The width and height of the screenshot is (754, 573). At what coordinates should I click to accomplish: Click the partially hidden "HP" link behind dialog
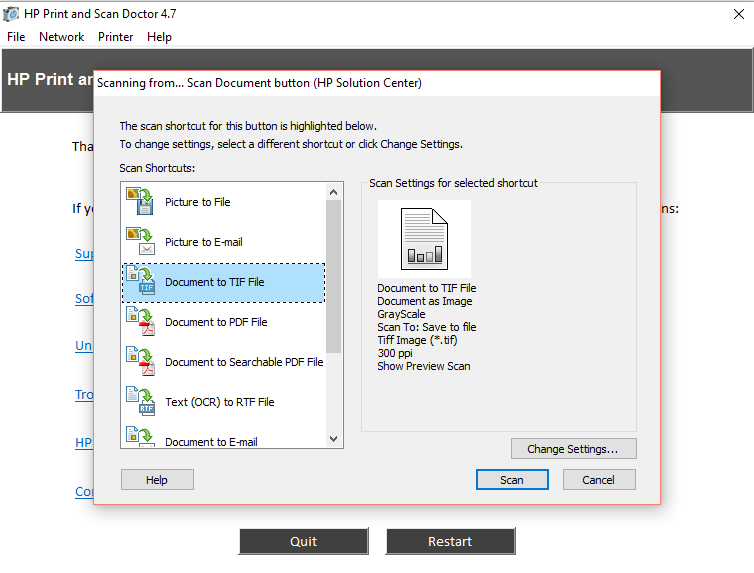point(84,443)
